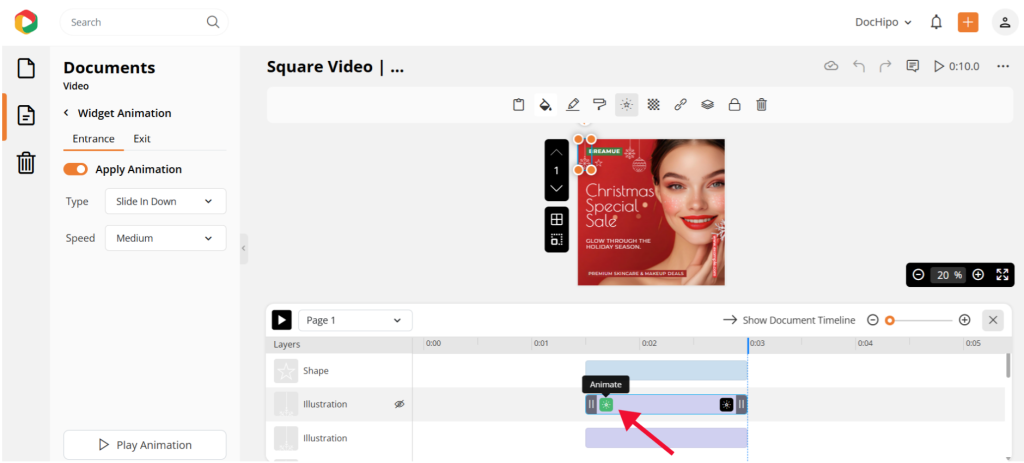The image size is (1024, 463).
Task: Open the layers stack icon in toolbar
Action: pyautogui.click(x=707, y=104)
